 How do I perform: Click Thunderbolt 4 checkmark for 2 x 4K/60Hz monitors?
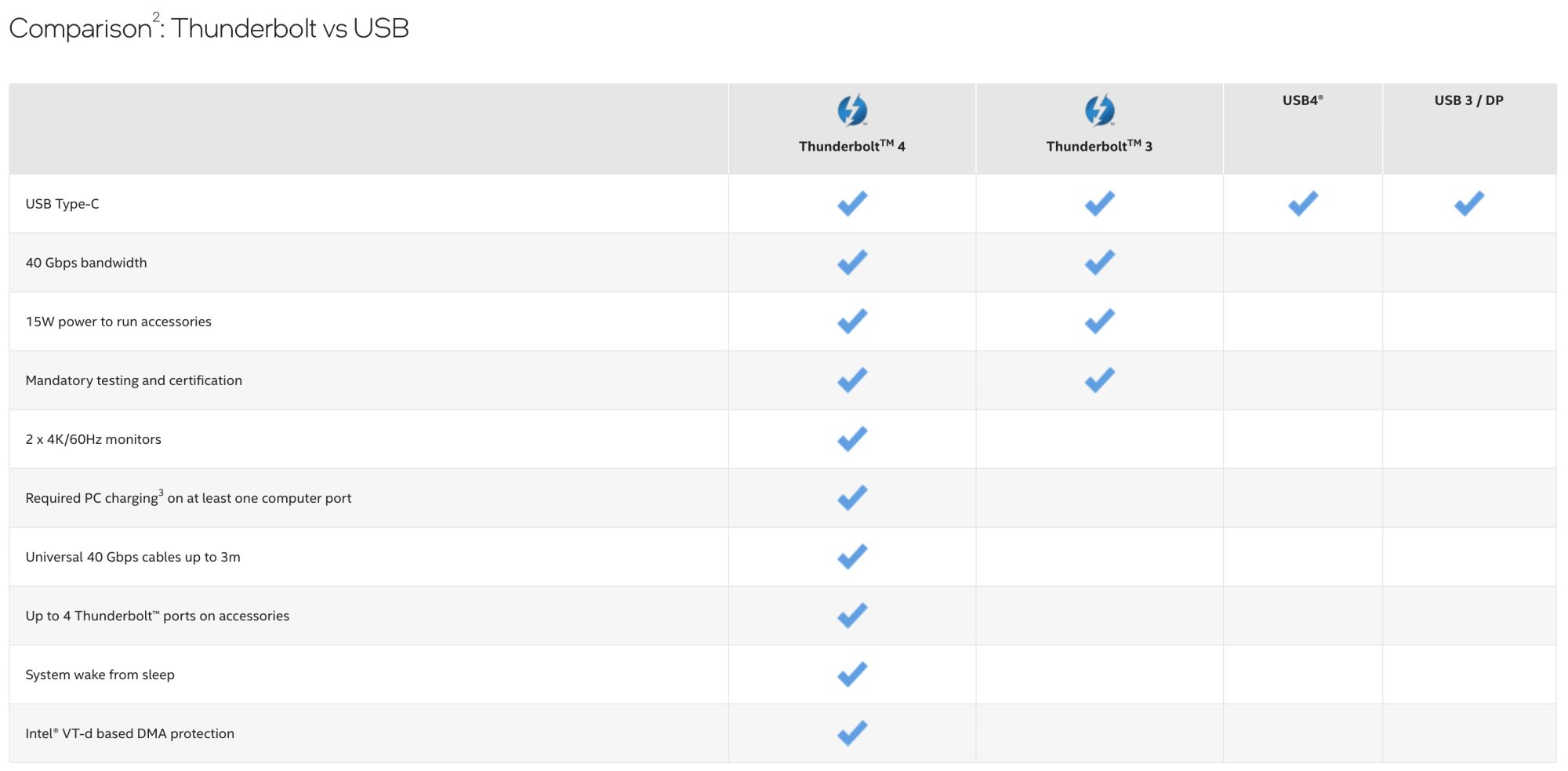point(852,439)
